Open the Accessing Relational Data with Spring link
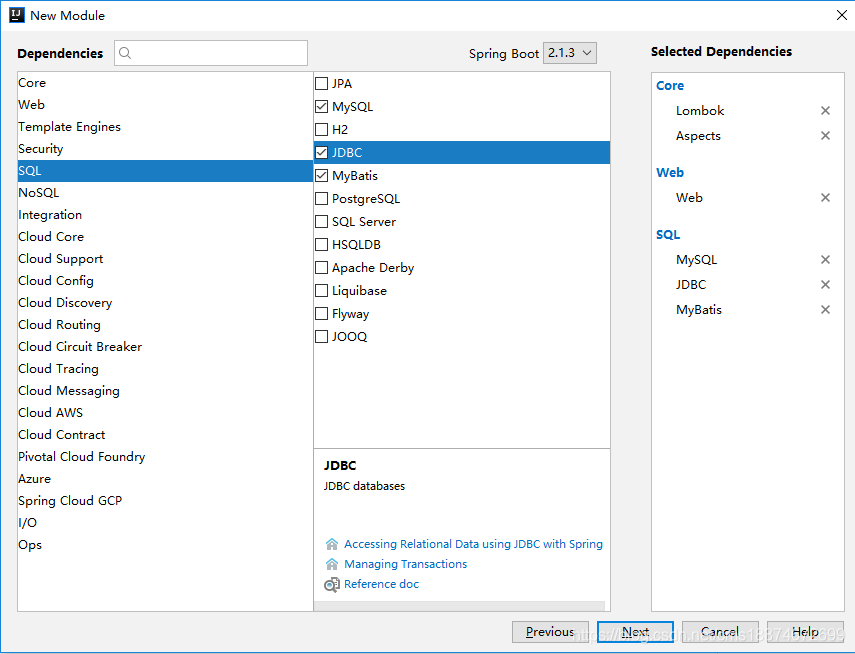 472,543
